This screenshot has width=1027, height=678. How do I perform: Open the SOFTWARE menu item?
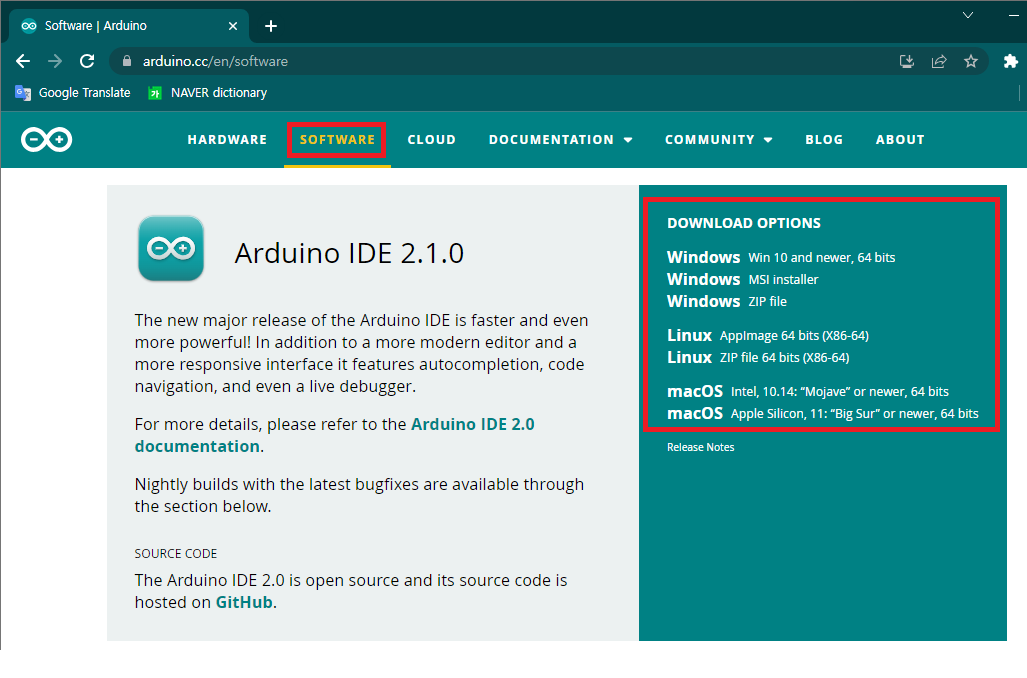pyautogui.click(x=337, y=140)
